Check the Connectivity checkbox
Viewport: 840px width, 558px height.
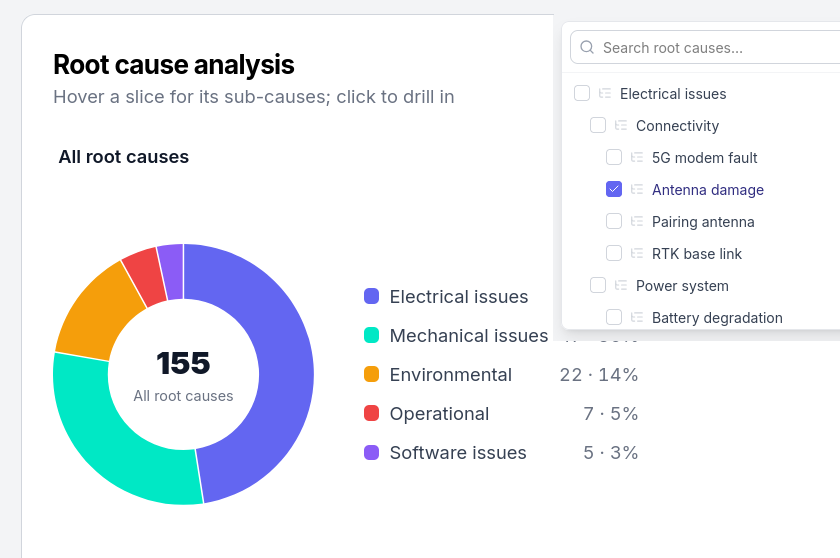coord(598,125)
